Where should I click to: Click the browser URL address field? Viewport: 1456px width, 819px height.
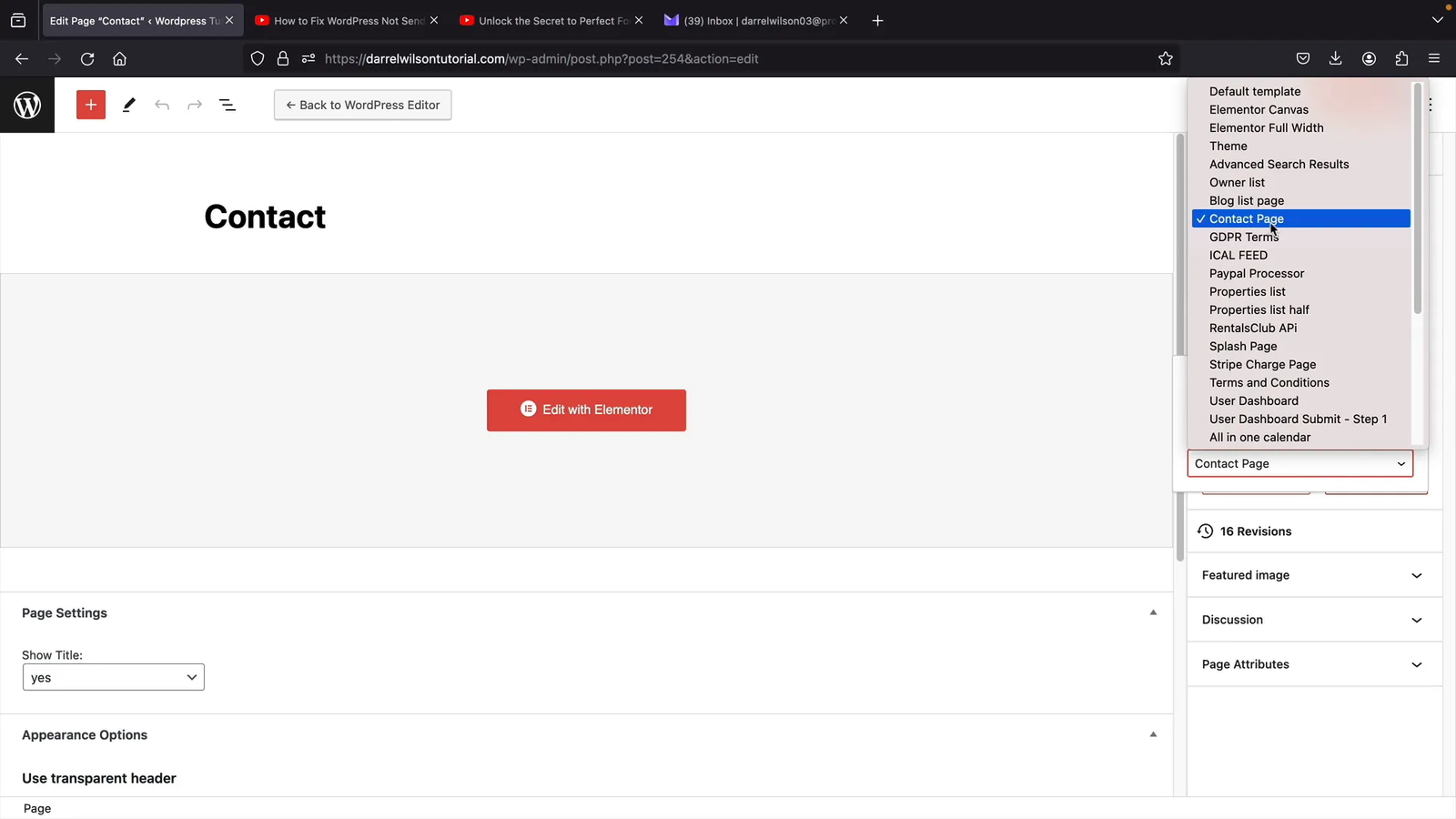(x=710, y=58)
